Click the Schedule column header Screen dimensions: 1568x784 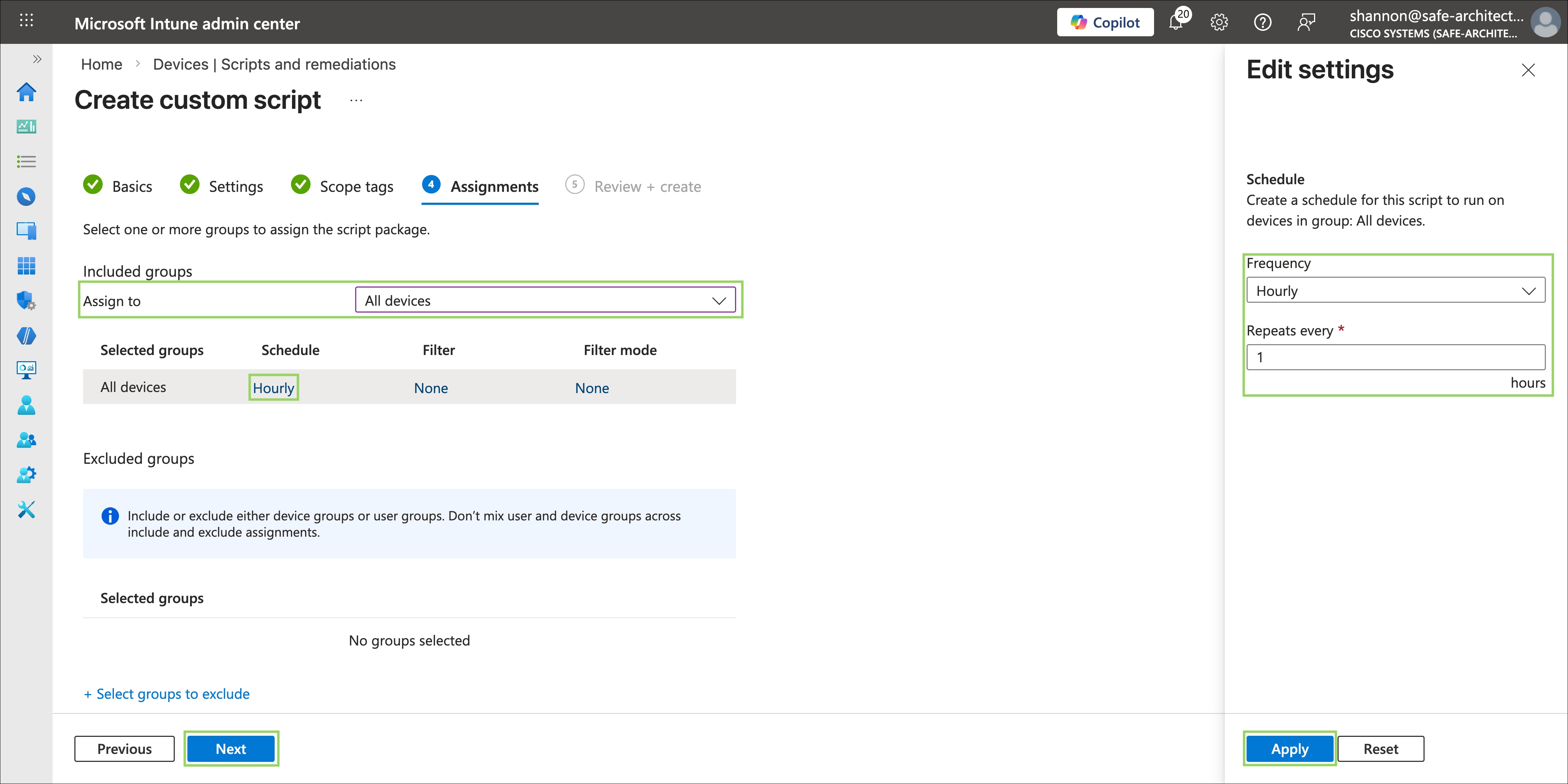[x=290, y=350]
